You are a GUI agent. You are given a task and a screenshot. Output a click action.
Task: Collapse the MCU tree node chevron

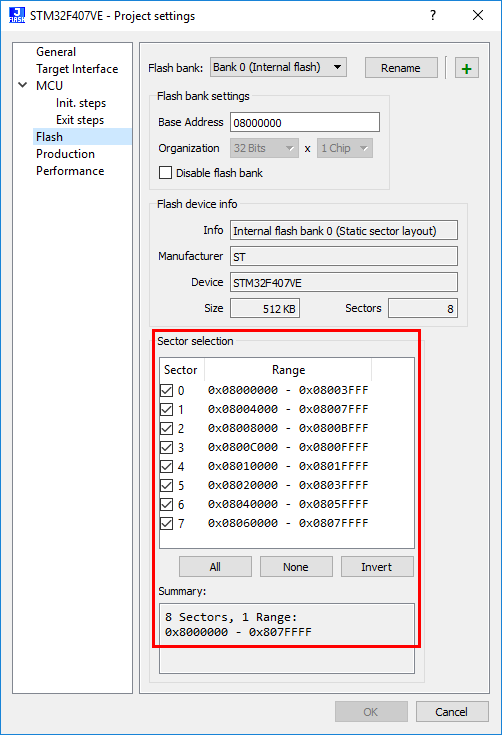[22, 85]
